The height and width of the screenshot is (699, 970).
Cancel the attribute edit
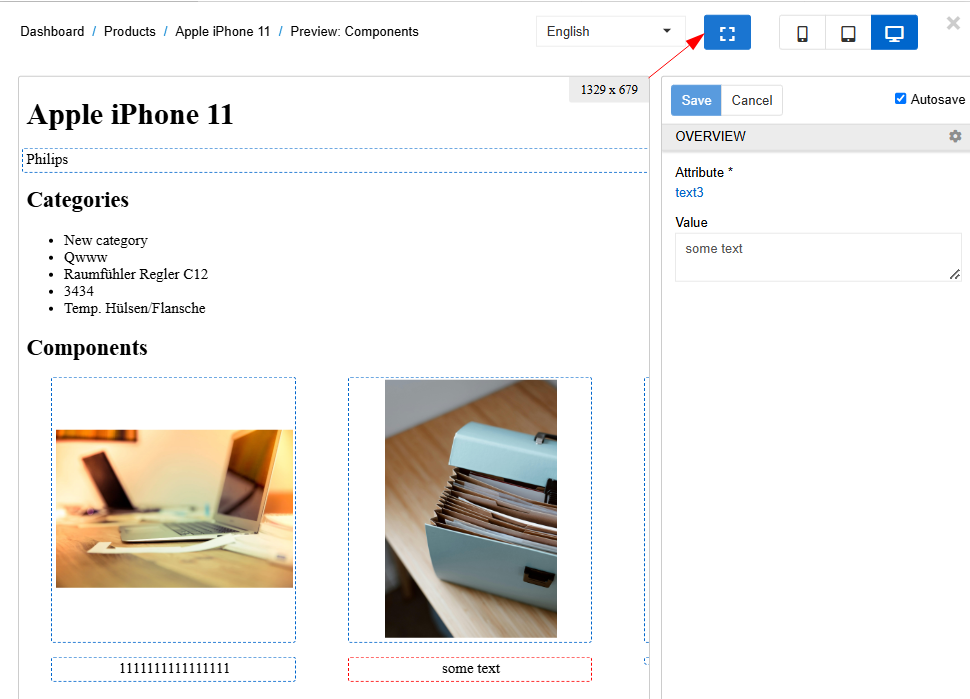(752, 100)
